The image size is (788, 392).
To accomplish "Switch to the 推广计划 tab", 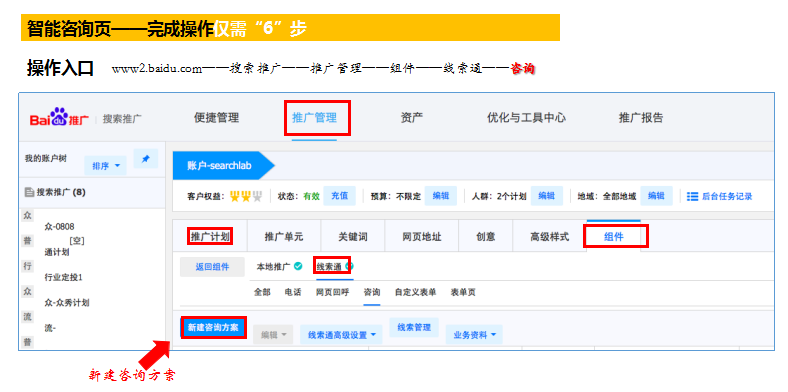I will (x=210, y=236).
